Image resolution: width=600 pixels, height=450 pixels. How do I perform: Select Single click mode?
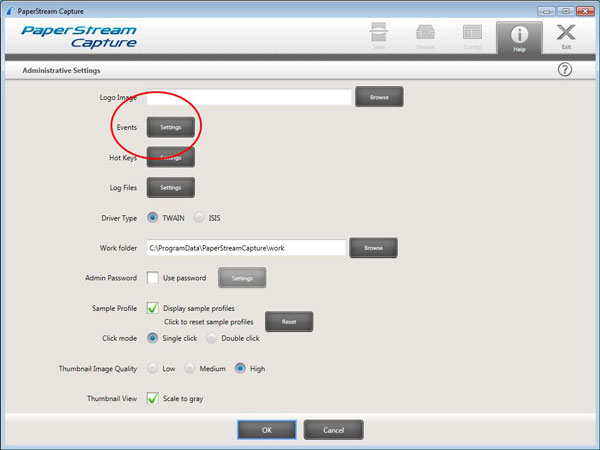click(152, 338)
